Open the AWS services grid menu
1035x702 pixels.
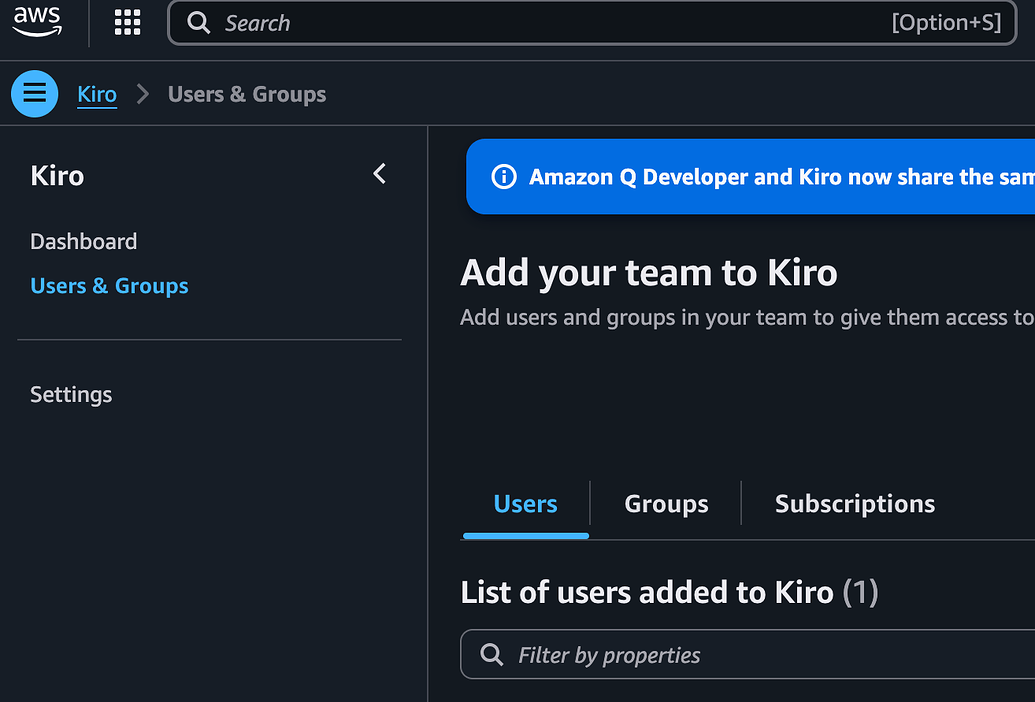127,22
